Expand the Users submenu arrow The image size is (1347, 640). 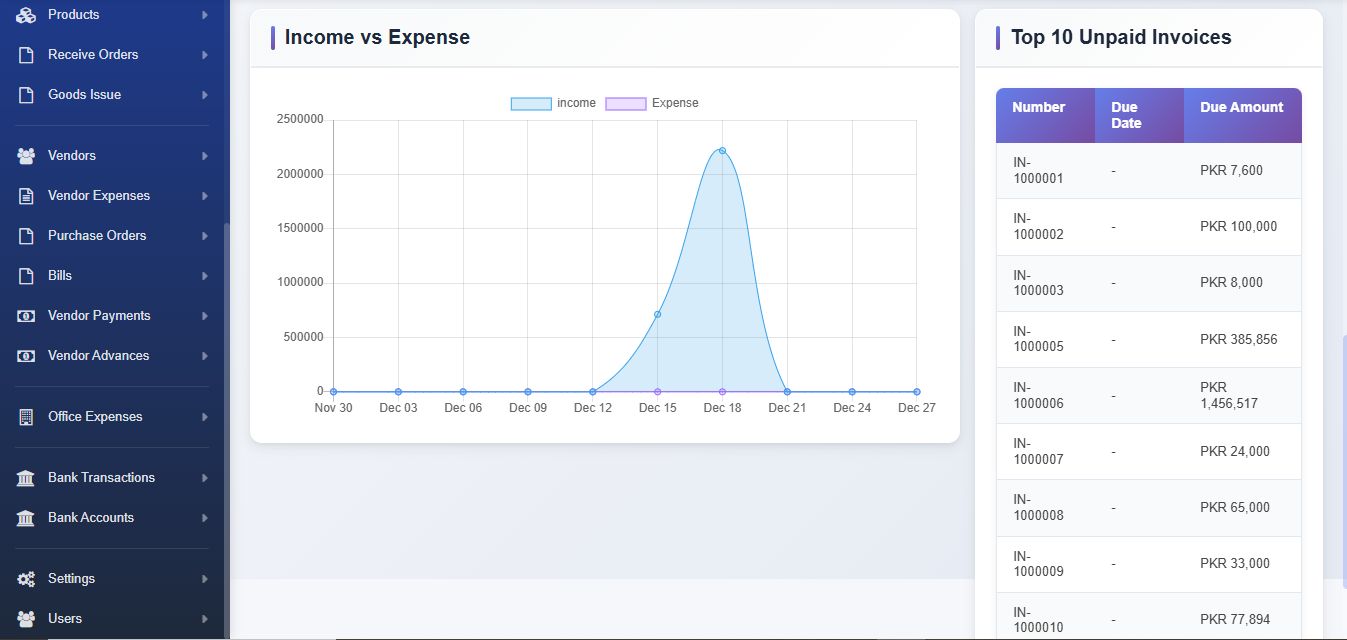pos(204,619)
